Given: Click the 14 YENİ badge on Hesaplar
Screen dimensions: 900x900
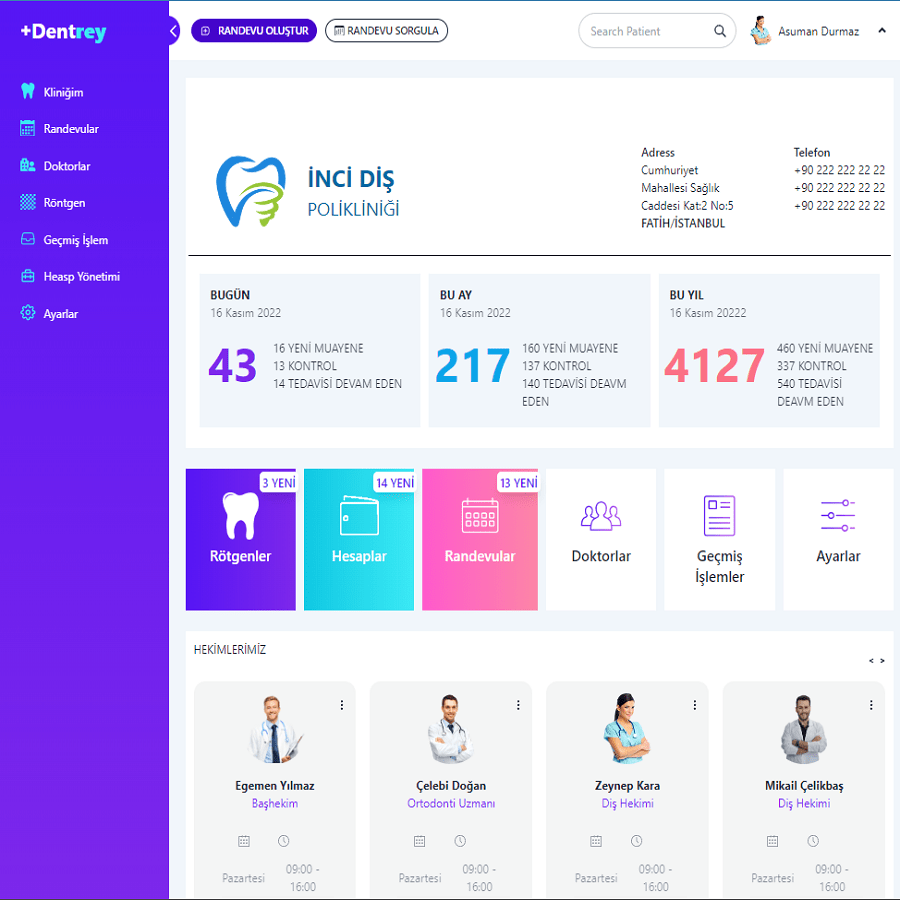Looking at the screenshot, I should pyautogui.click(x=395, y=483).
